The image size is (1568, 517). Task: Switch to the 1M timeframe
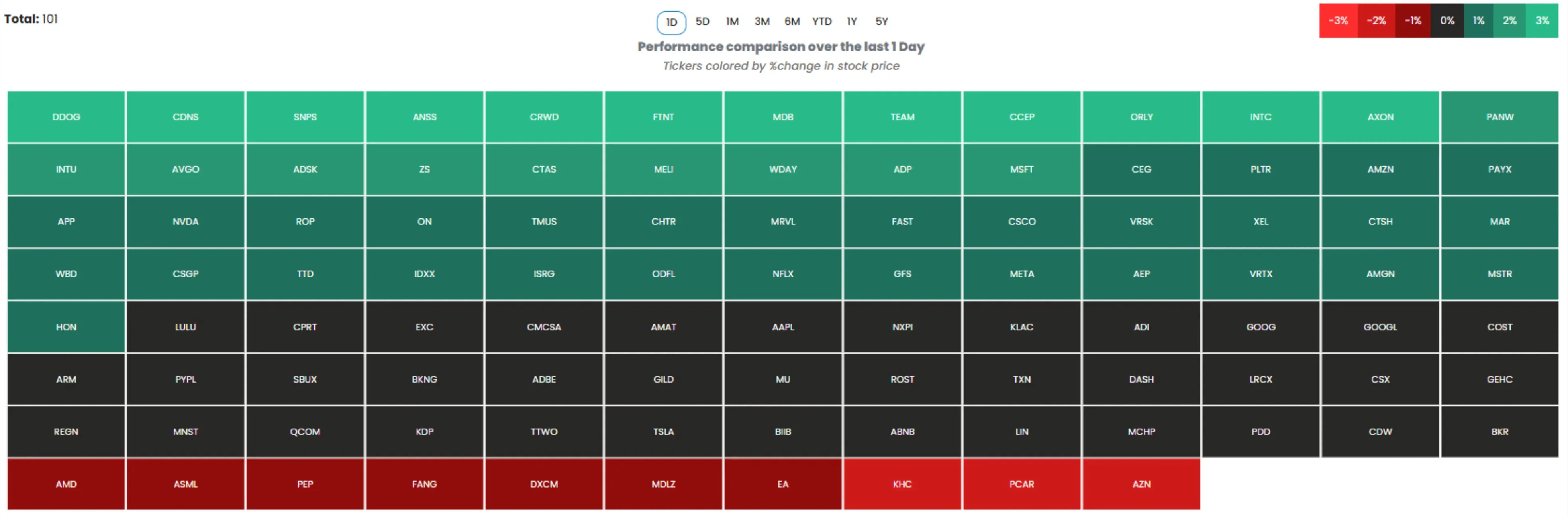click(x=732, y=21)
